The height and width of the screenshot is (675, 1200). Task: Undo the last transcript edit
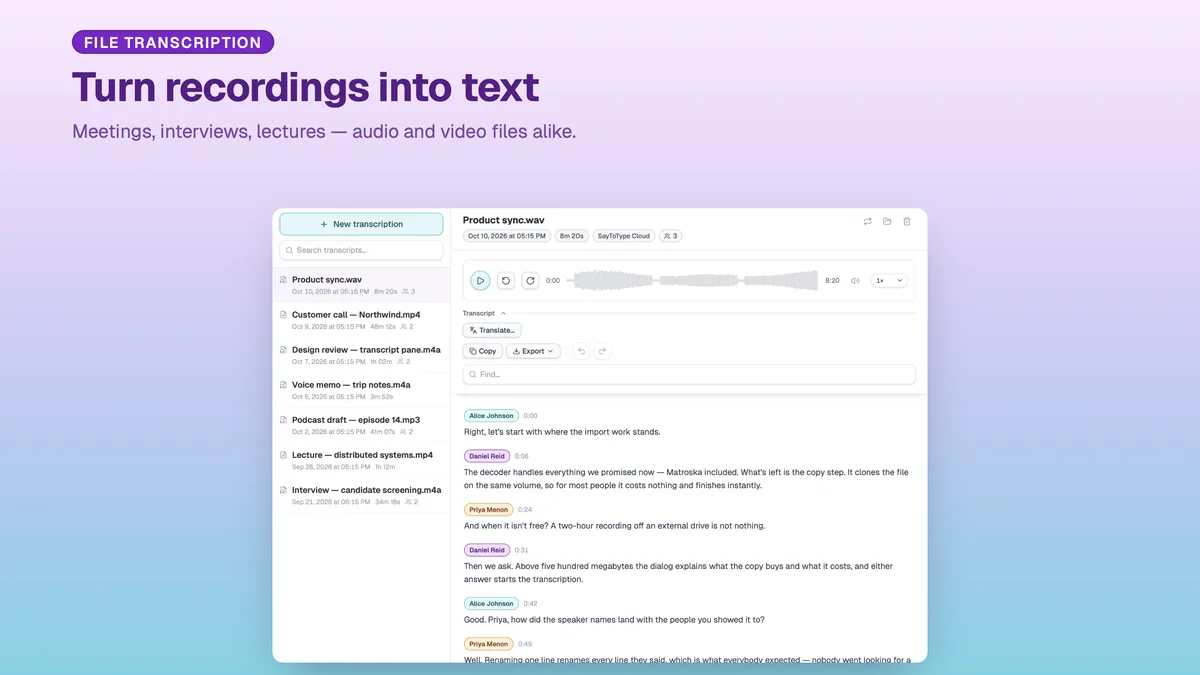[x=581, y=351]
